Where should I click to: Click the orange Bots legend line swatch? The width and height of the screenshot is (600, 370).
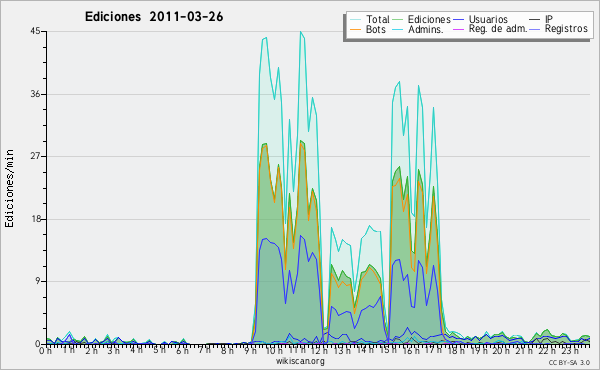coord(355,29)
